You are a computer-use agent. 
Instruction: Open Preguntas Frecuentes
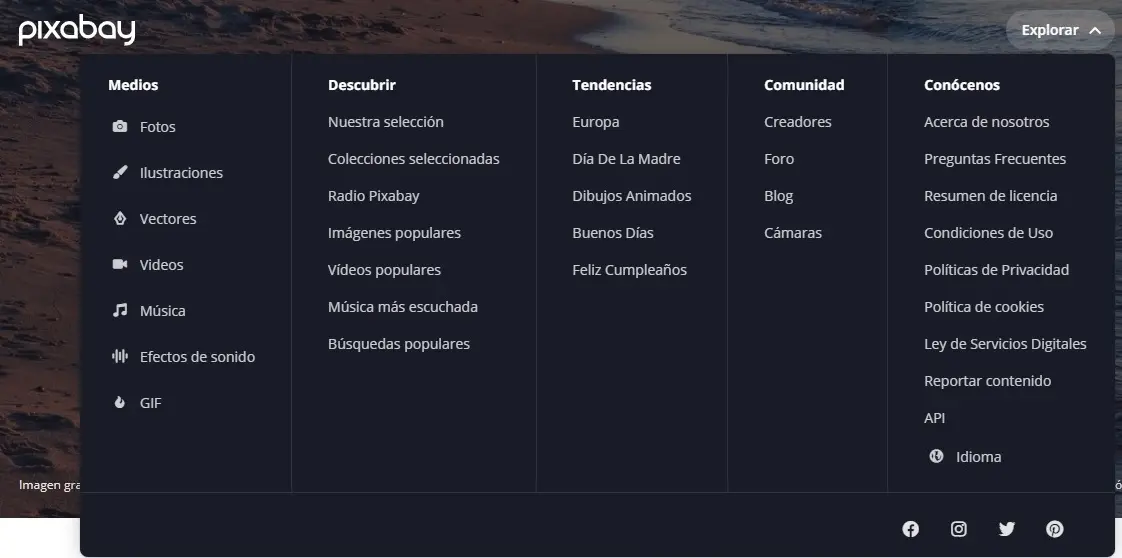tap(995, 159)
